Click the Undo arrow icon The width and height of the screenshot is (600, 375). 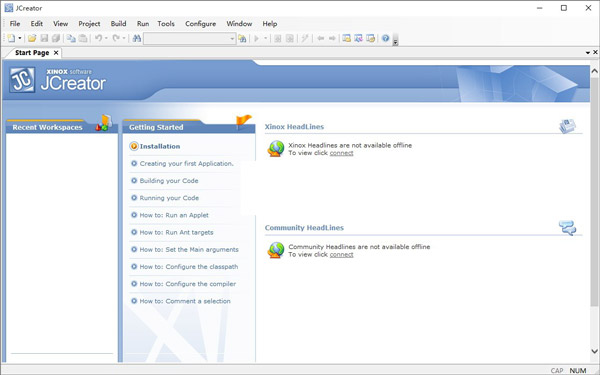[98, 38]
